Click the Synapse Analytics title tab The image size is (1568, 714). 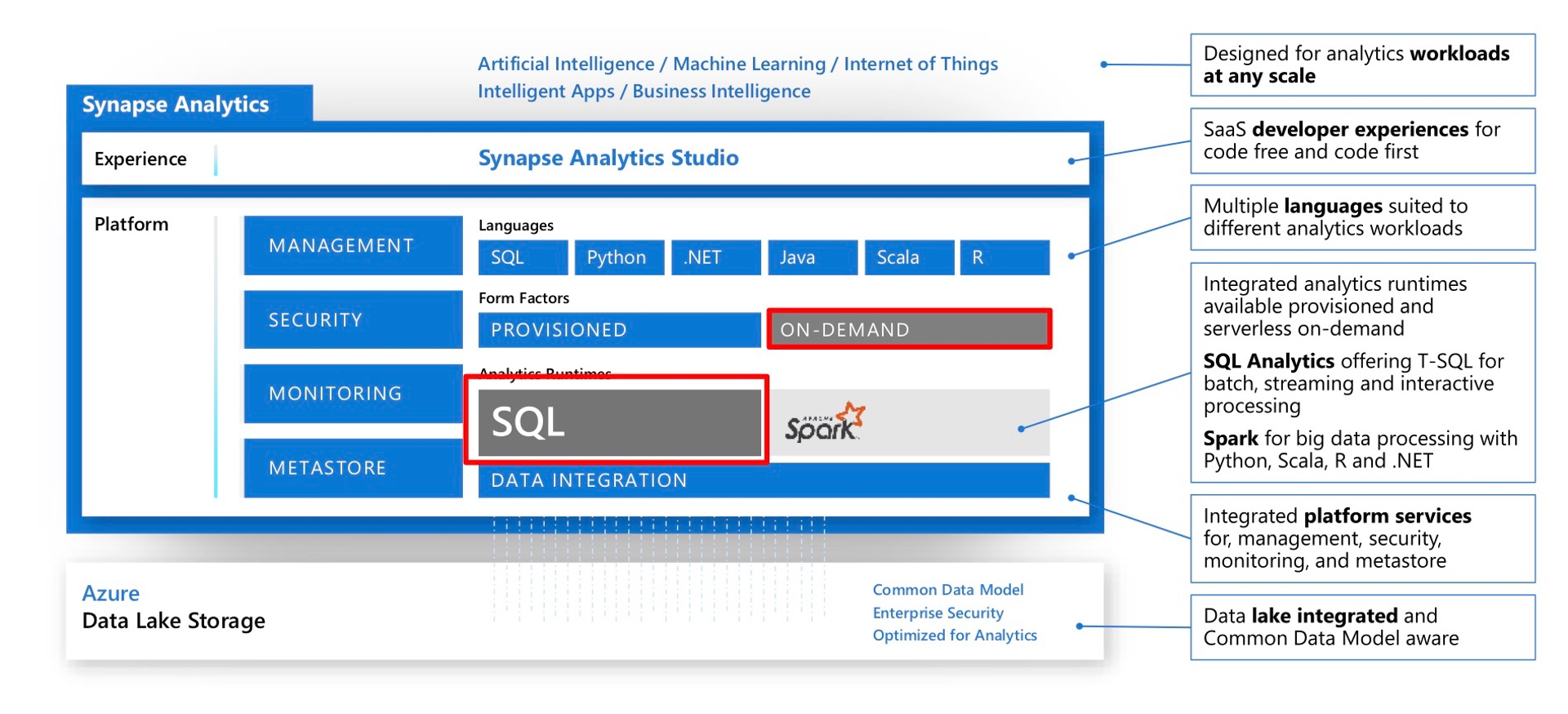pyautogui.click(x=189, y=104)
